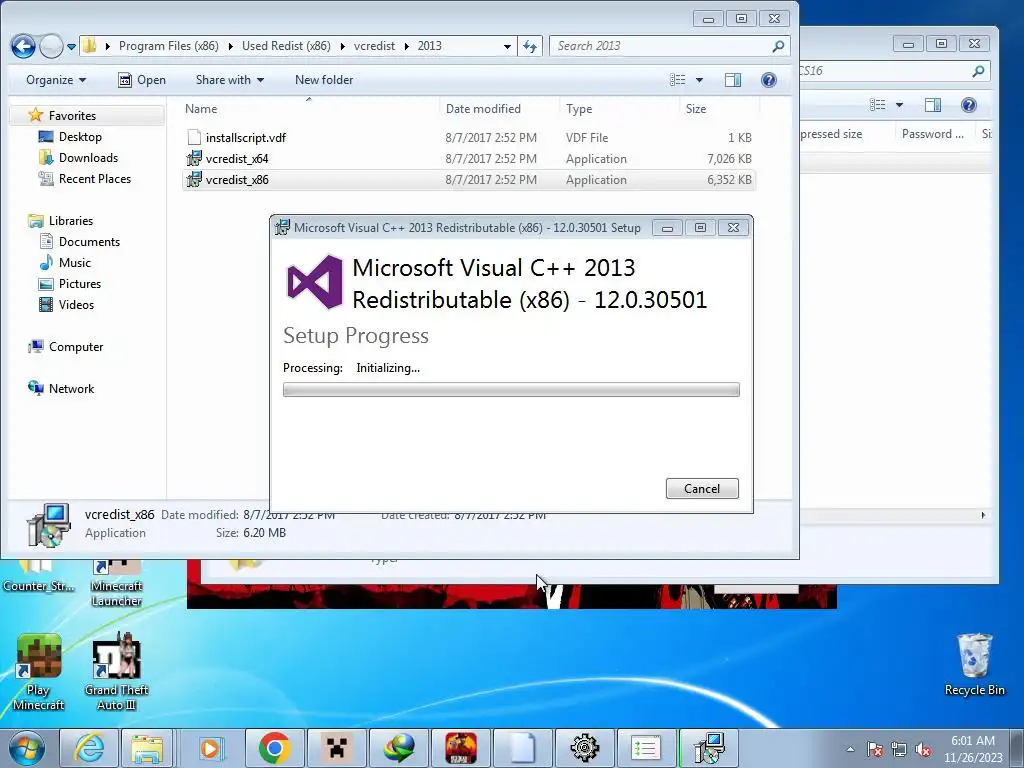Image resolution: width=1024 pixels, height=768 pixels.
Task: Open the Minecraft creeper taskbar icon
Action: click(x=336, y=748)
